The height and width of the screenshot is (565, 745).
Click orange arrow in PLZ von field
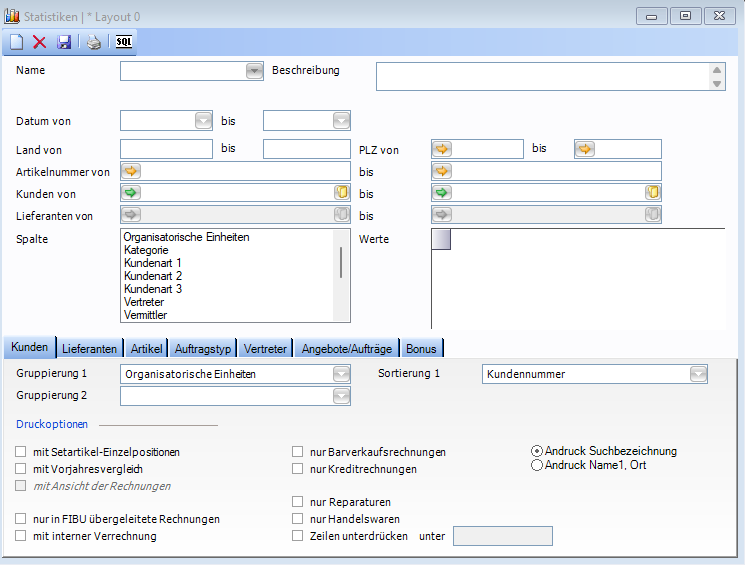(442, 149)
